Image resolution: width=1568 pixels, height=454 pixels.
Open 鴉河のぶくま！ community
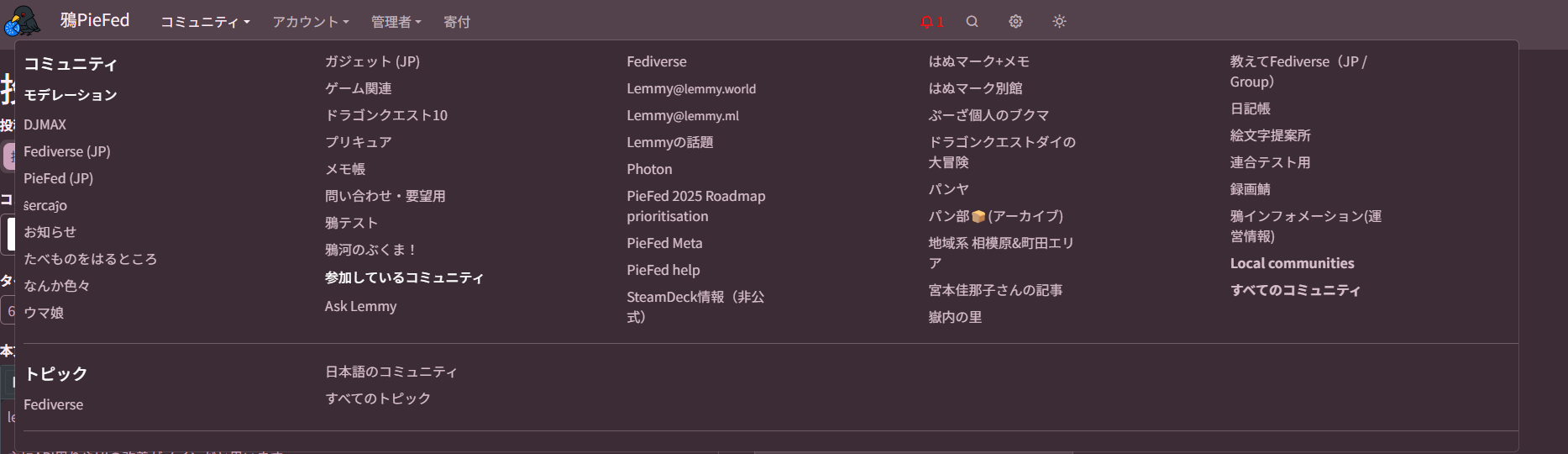point(372,250)
